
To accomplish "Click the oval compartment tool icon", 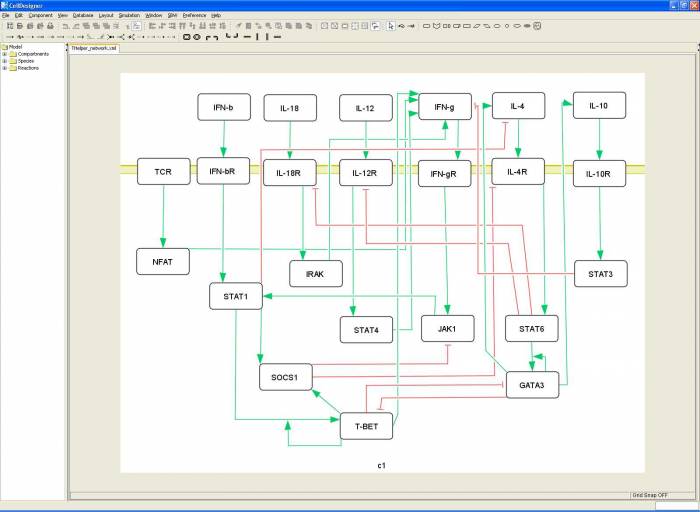I will click(196, 37).
